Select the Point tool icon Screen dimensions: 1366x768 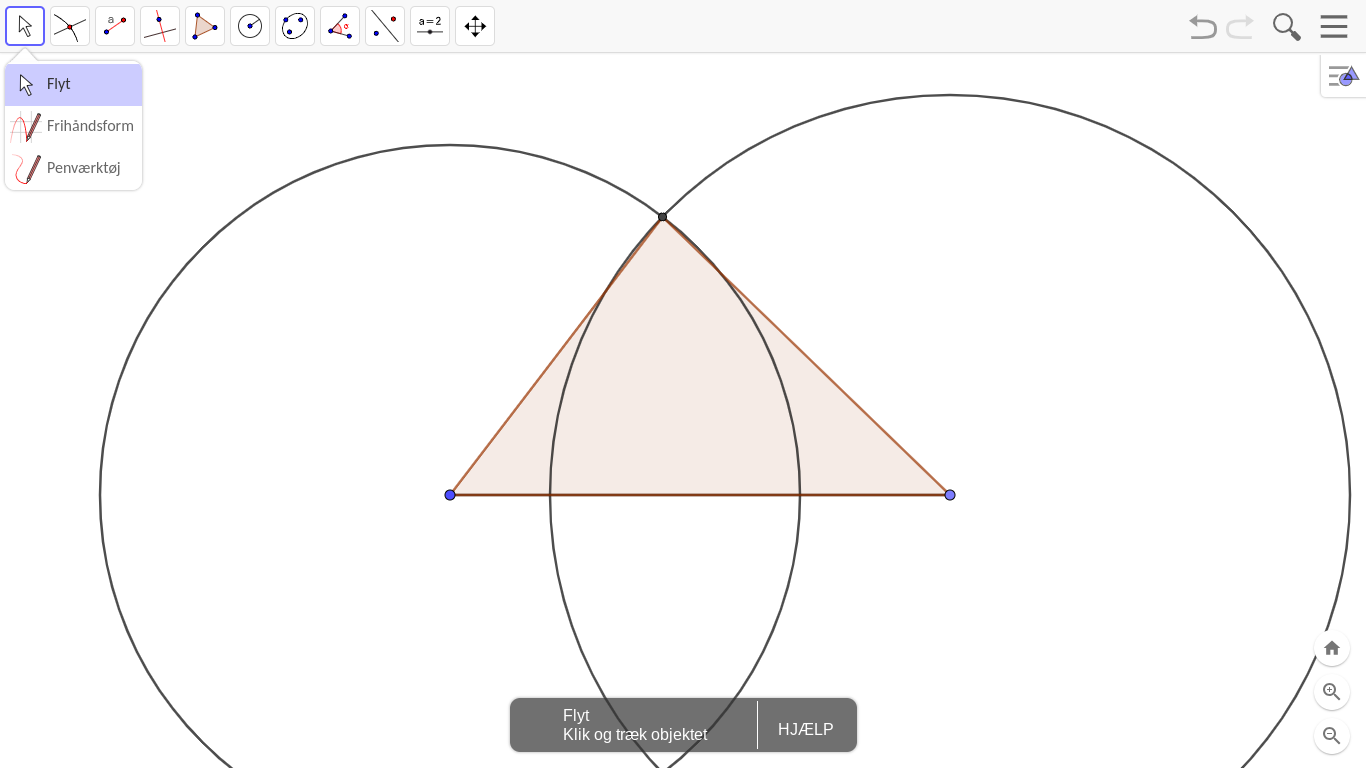point(70,26)
